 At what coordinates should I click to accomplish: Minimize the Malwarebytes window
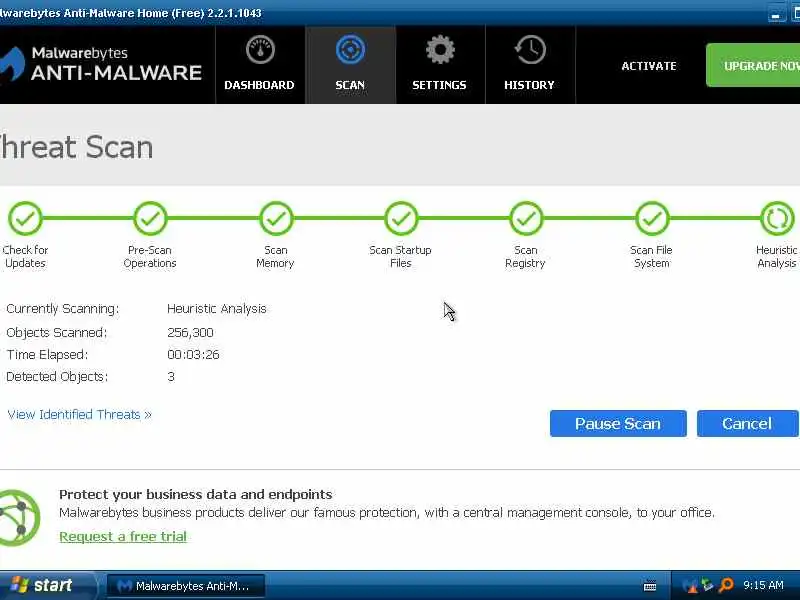click(776, 14)
